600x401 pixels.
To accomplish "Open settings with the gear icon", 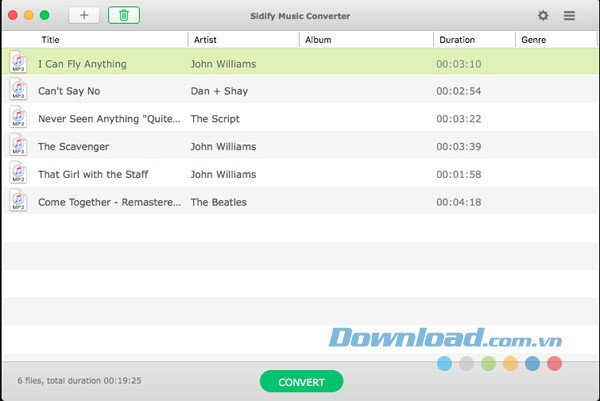I will pos(543,15).
